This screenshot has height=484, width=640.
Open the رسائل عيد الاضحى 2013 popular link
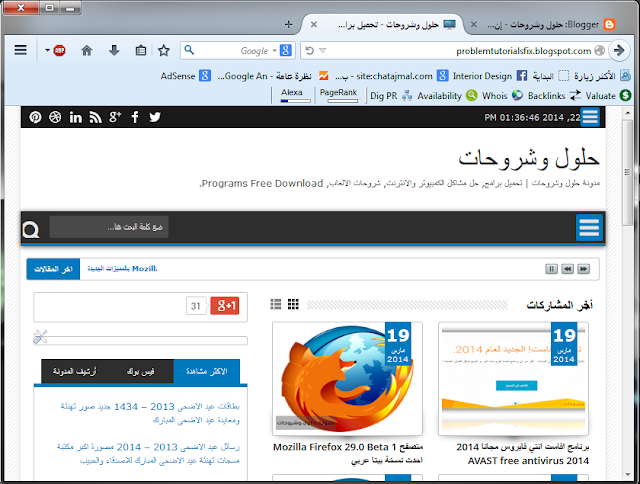point(148,453)
